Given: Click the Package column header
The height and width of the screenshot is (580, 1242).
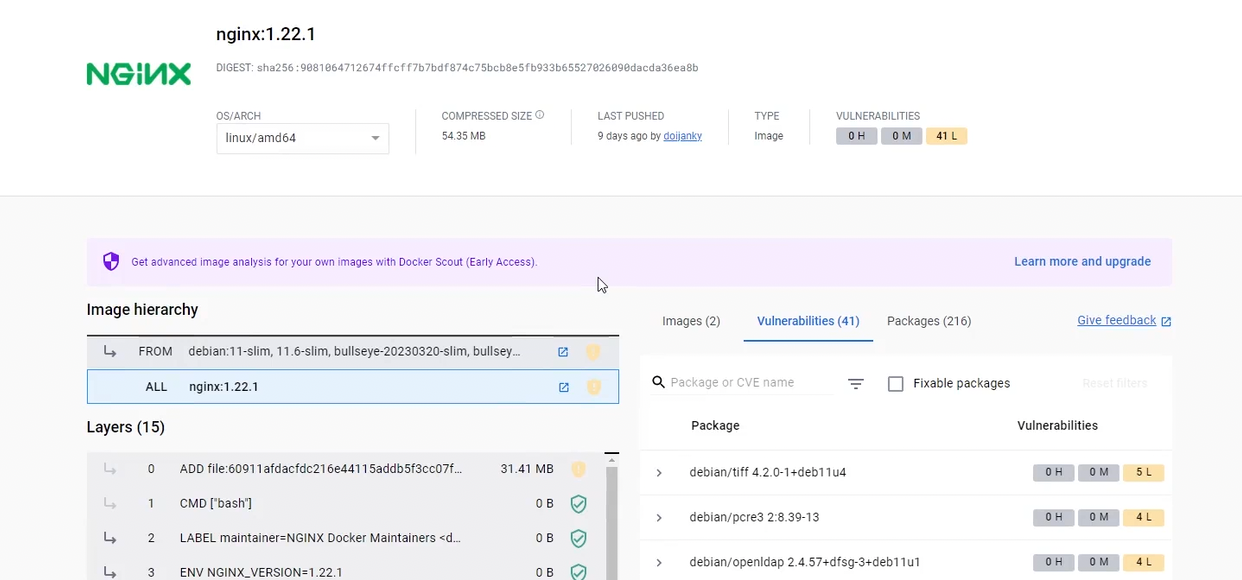Looking at the screenshot, I should click(x=715, y=426).
